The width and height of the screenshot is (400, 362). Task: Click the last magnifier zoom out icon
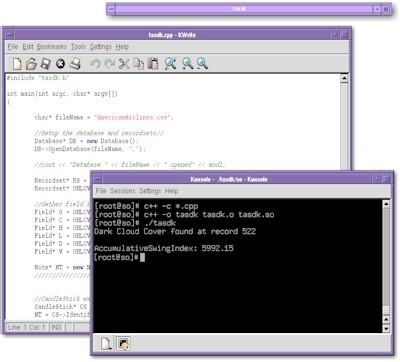(x=202, y=63)
